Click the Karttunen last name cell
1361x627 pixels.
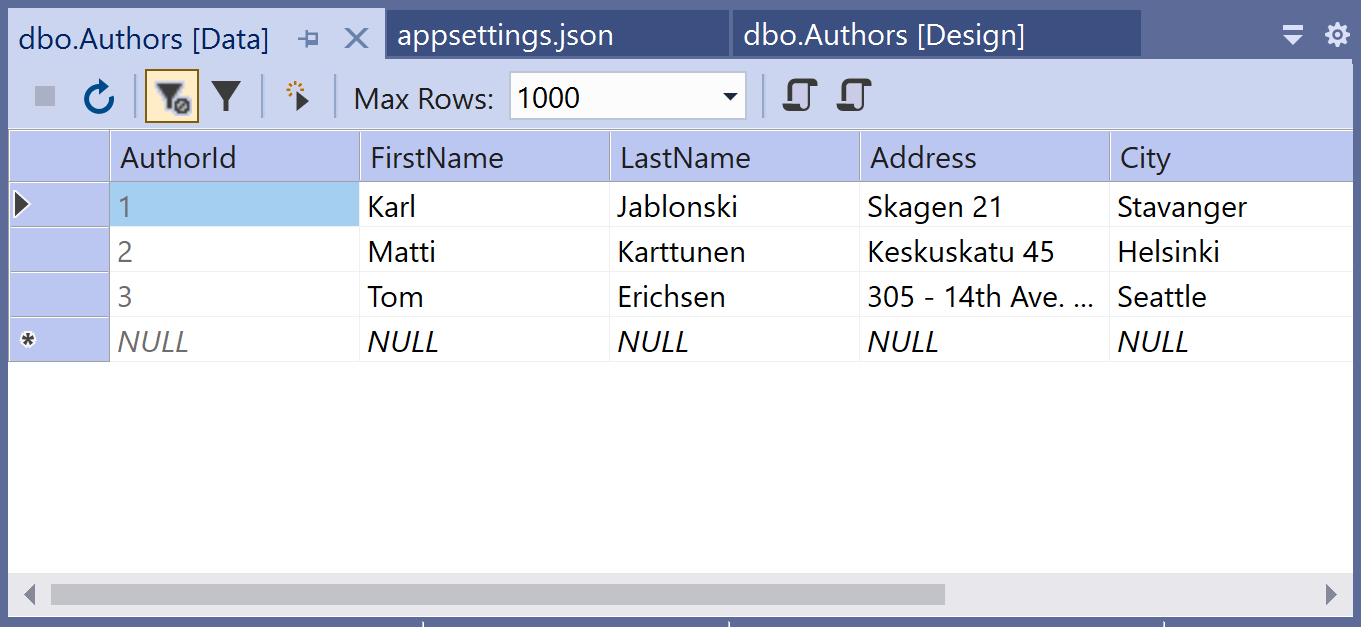[x=735, y=250]
